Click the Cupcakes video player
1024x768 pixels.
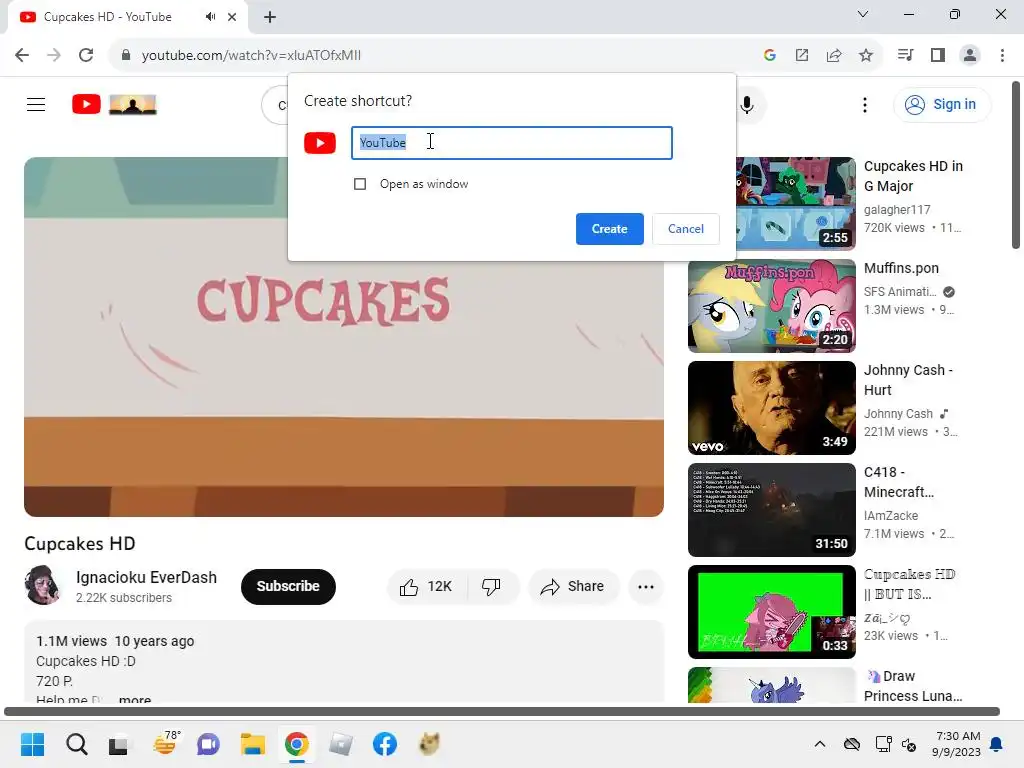click(344, 337)
